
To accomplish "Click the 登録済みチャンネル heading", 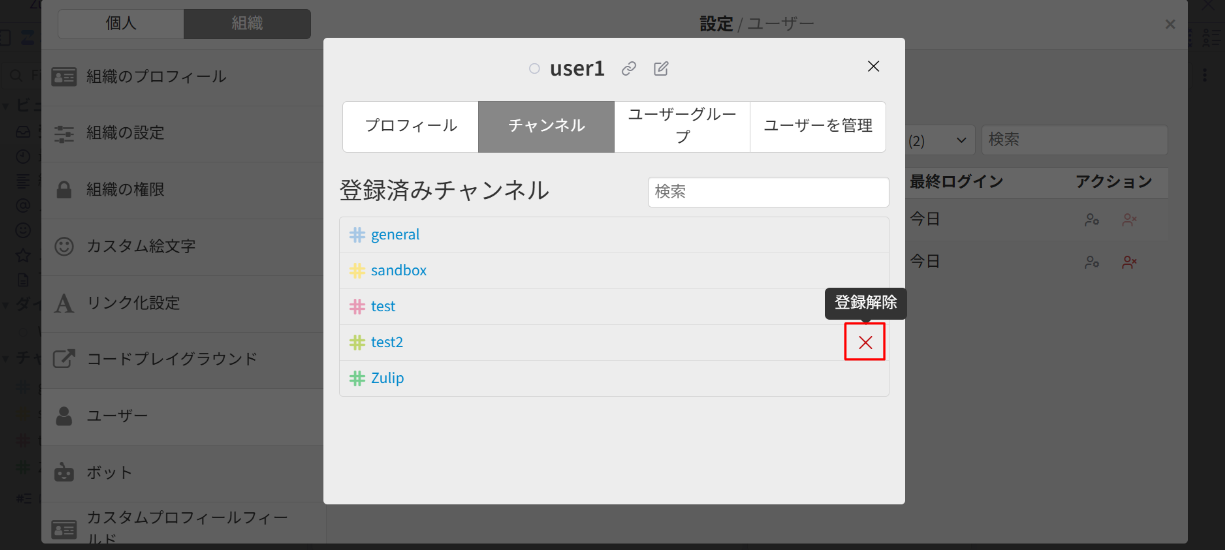I will pos(444,190).
